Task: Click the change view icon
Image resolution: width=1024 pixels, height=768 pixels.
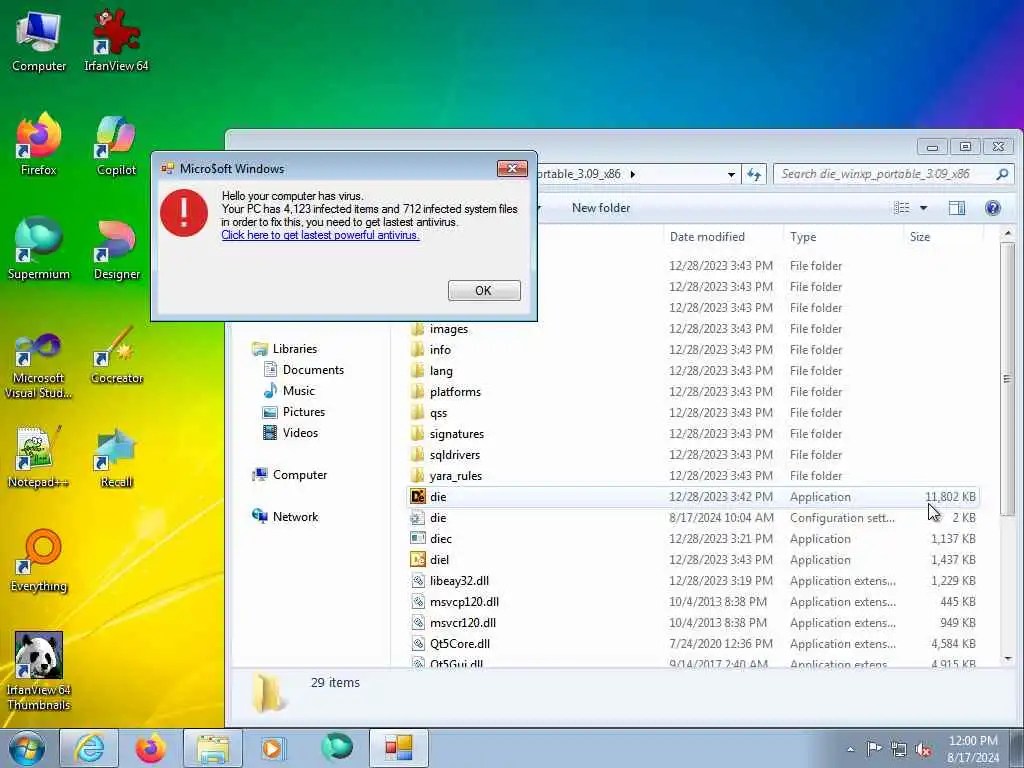Action: pyautogui.click(x=902, y=208)
